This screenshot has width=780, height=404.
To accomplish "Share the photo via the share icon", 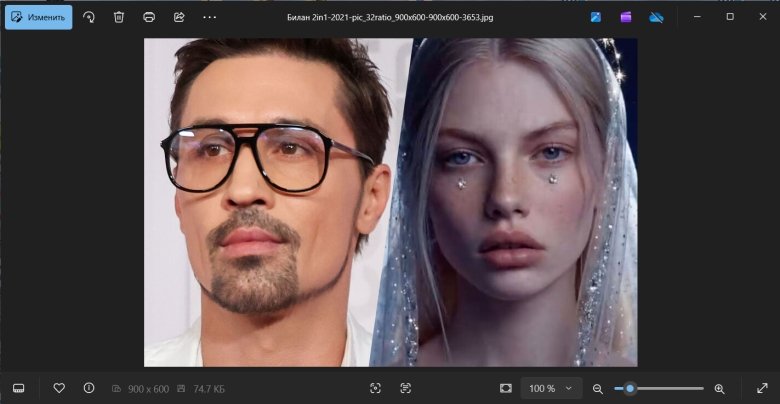I will click(179, 17).
